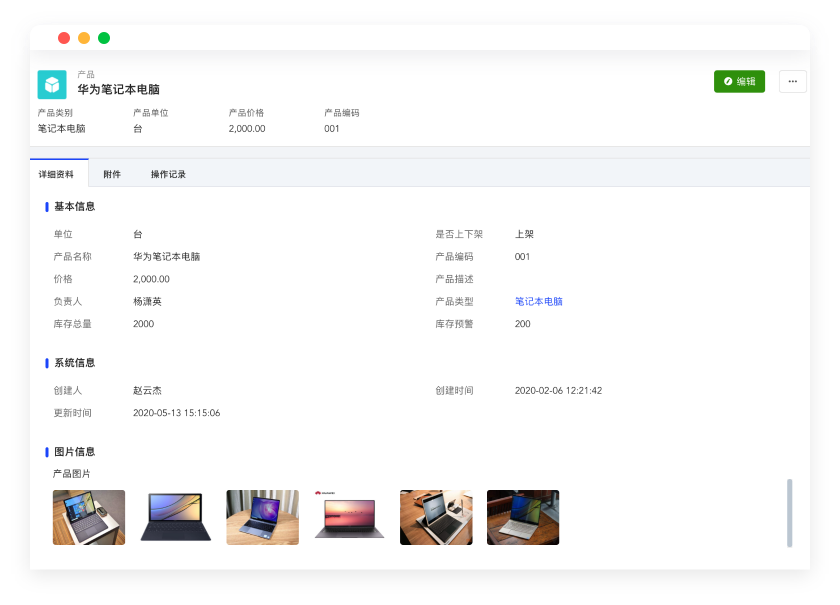Click the 负责人 value 杨潇英

pyautogui.click(x=147, y=302)
